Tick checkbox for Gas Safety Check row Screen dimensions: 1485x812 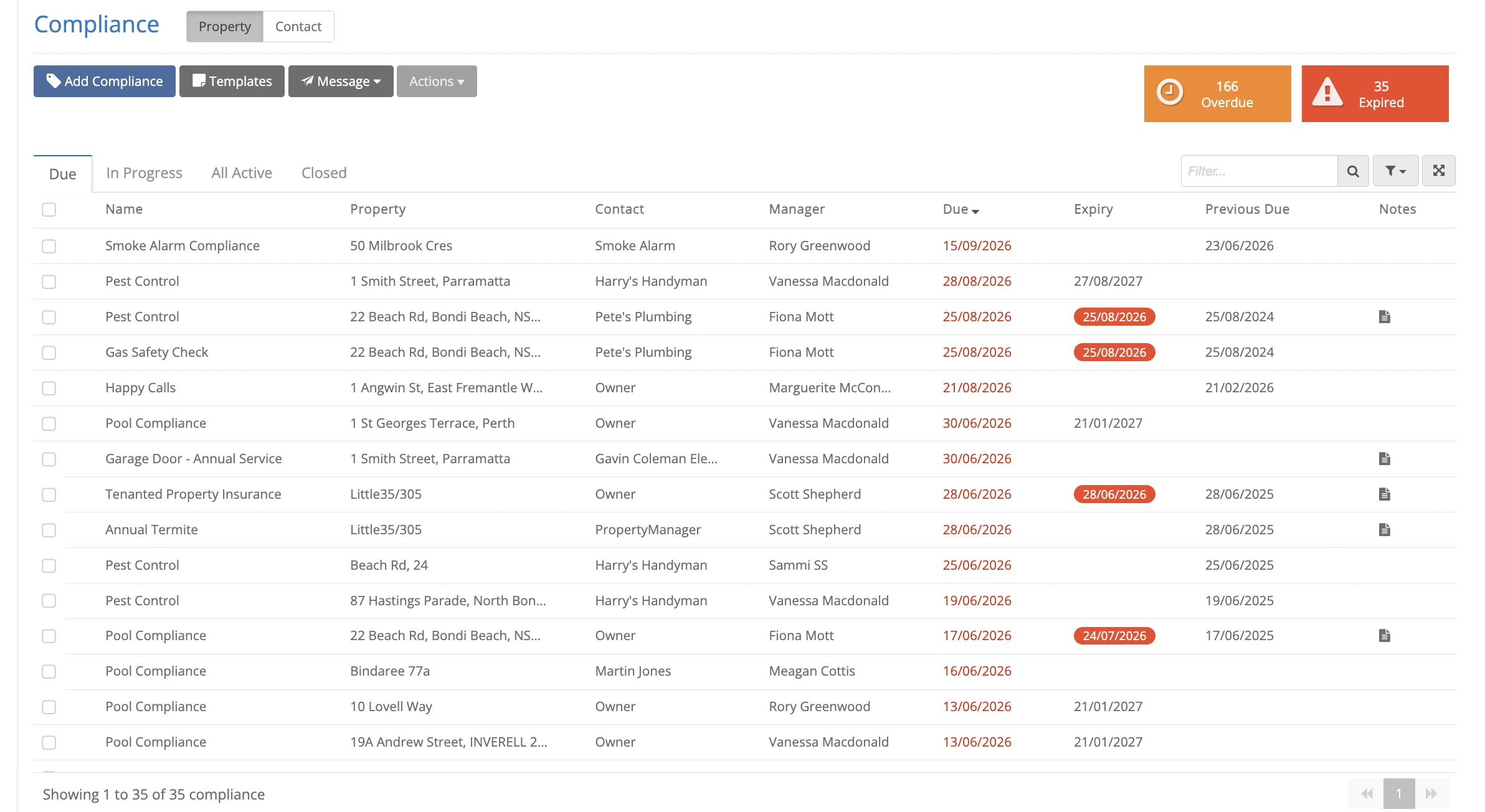pyautogui.click(x=49, y=353)
